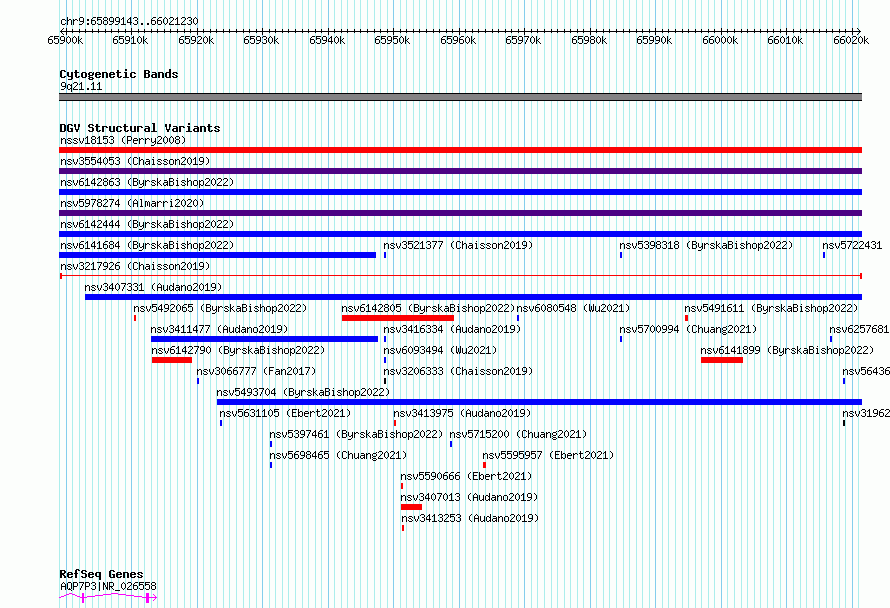The height and width of the screenshot is (608, 890).
Task: Open the AQP7P3|NR_026558 gene label
Action: 108,586
